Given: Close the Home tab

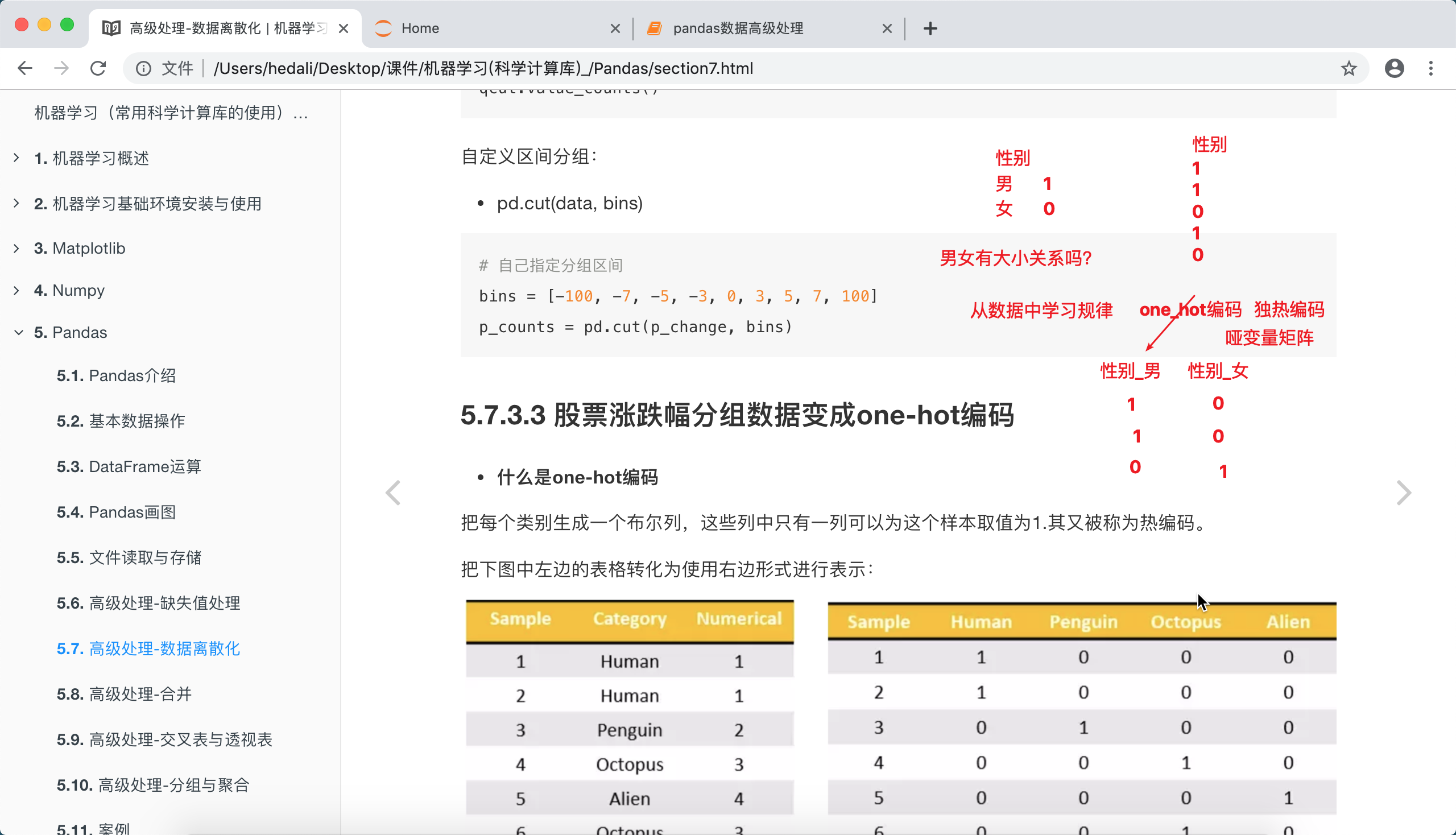Looking at the screenshot, I should point(615,28).
